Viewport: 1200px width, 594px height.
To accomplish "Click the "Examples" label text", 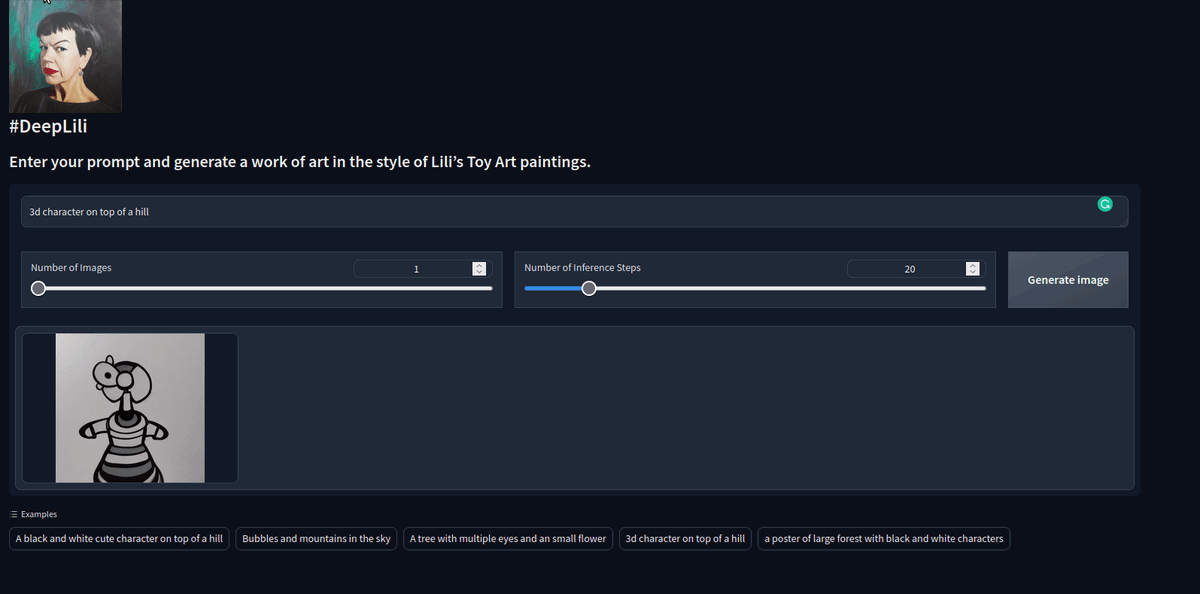I will (x=39, y=514).
